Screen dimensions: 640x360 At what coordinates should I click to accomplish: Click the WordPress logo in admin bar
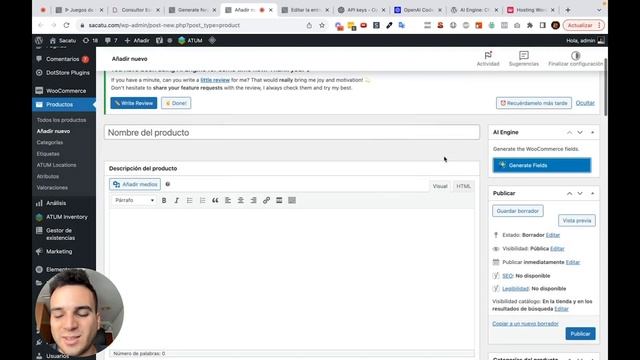(39, 40)
